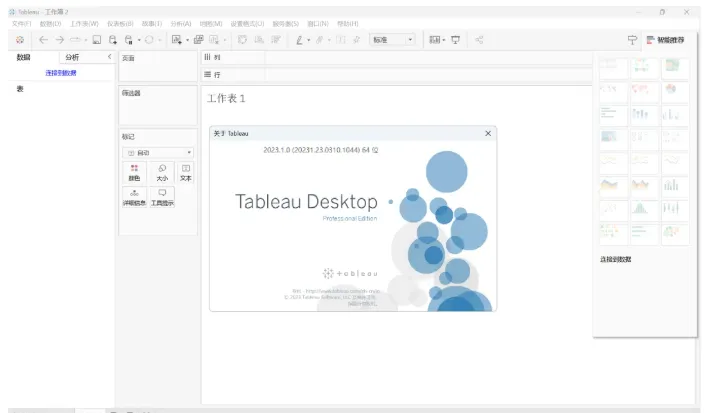Open the 数据(D) menu

50,23
